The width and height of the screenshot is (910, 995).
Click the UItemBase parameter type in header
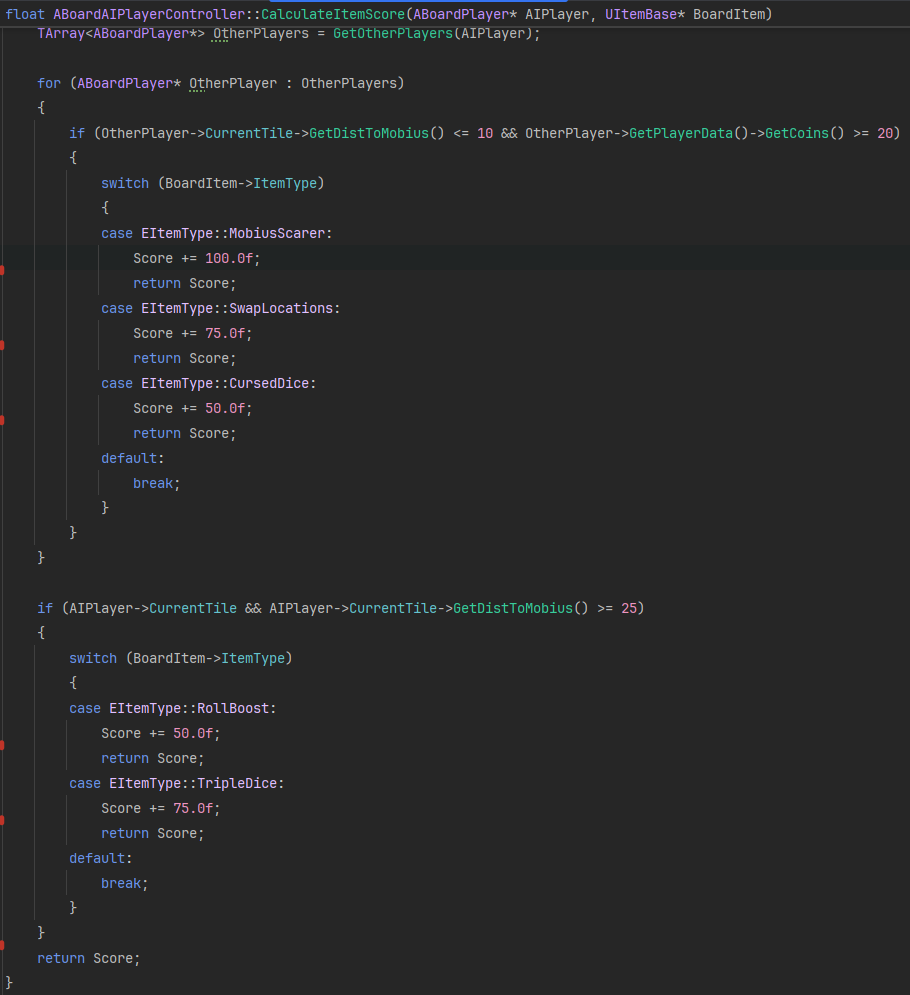(641, 14)
